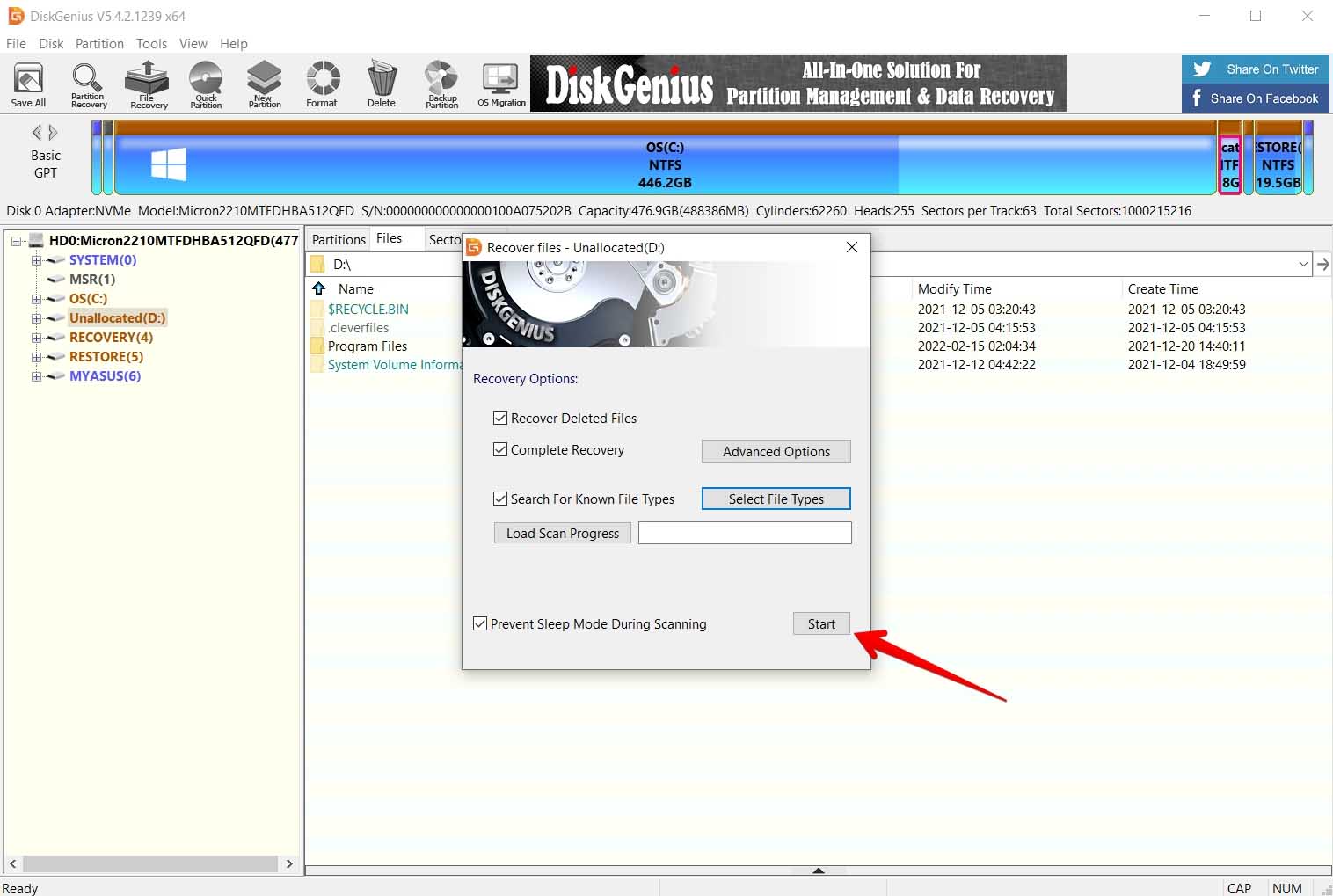
Task: Select the Quick Partition icon
Action: (x=206, y=84)
